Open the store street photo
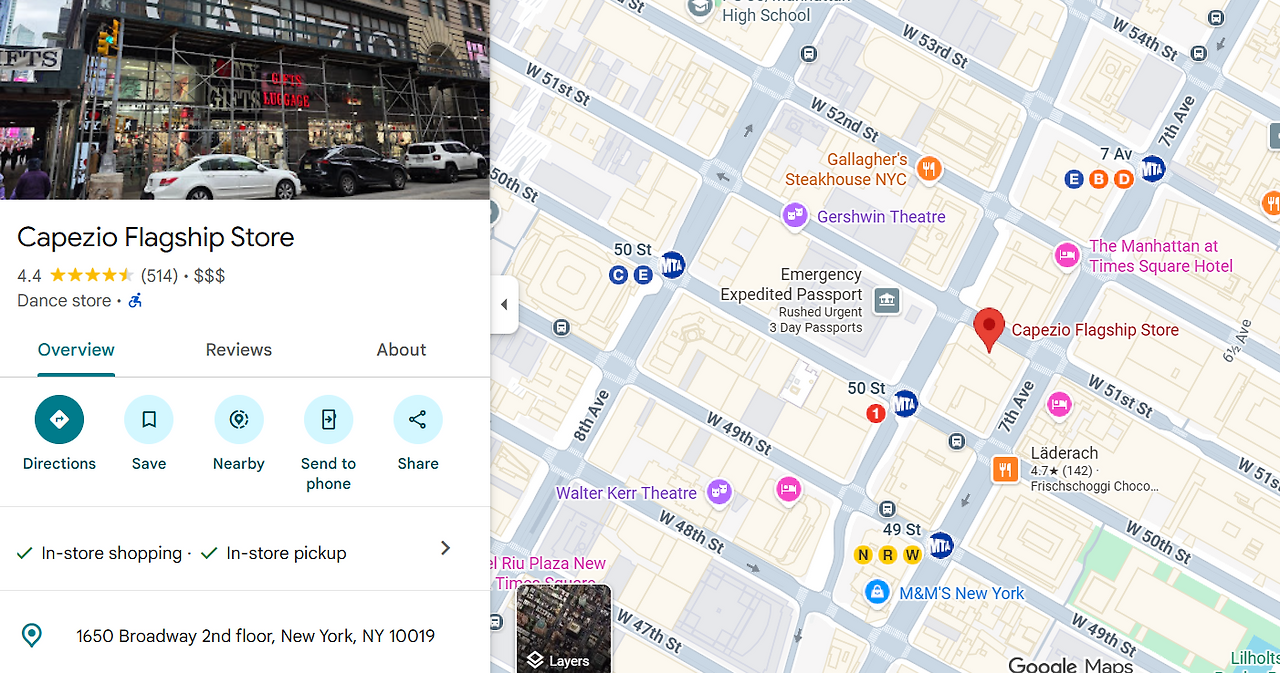Image resolution: width=1280 pixels, height=673 pixels. (245, 100)
